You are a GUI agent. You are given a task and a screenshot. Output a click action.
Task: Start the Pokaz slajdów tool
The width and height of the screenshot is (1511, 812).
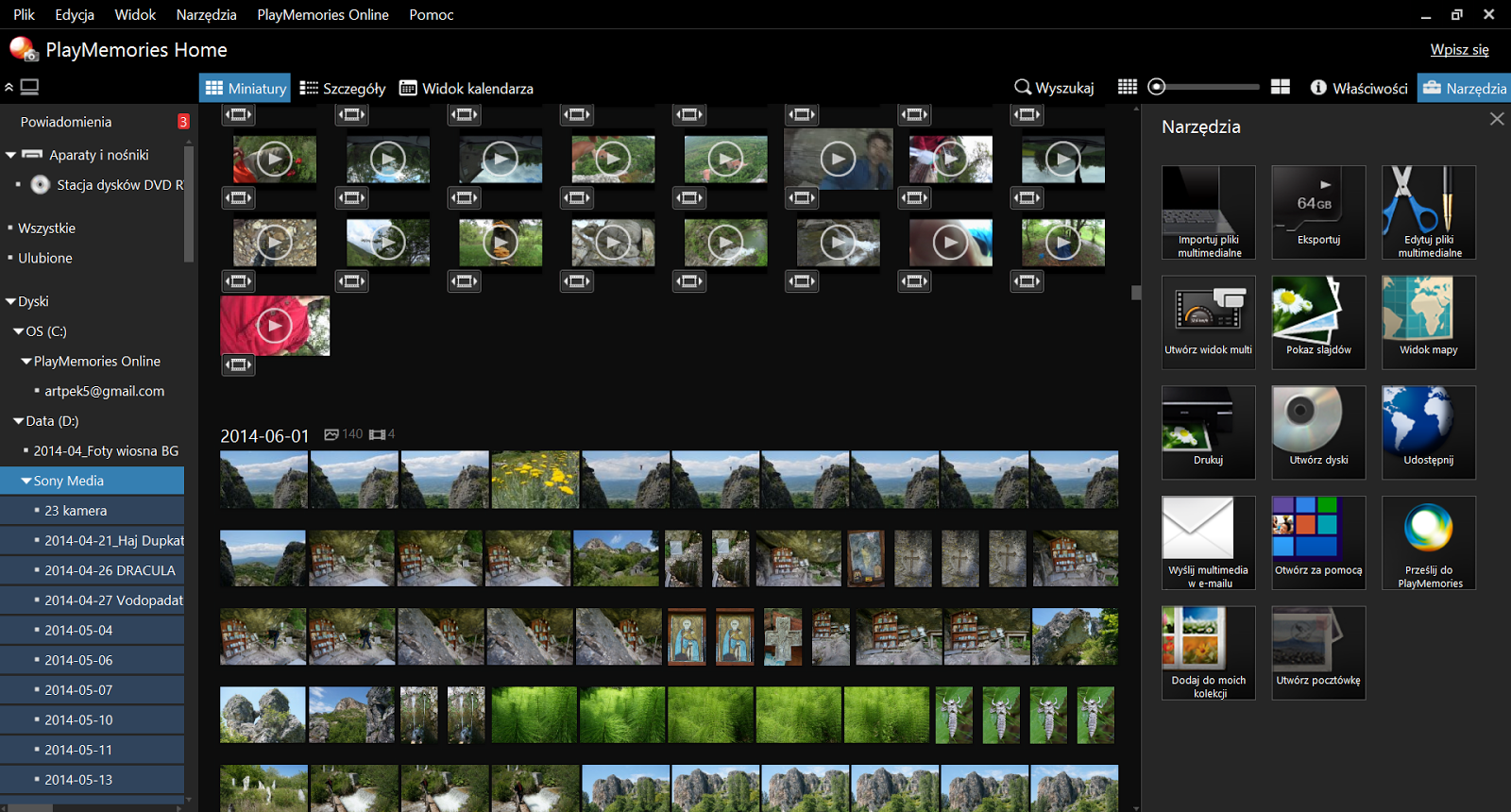(1318, 322)
